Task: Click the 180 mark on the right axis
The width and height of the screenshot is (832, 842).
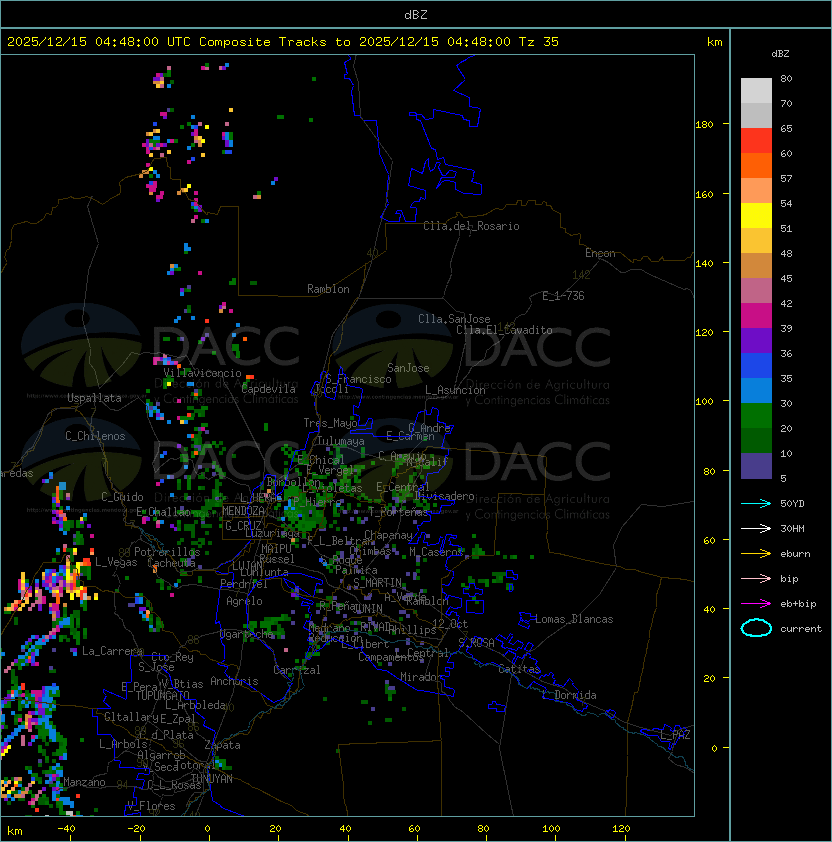Action: pos(704,125)
